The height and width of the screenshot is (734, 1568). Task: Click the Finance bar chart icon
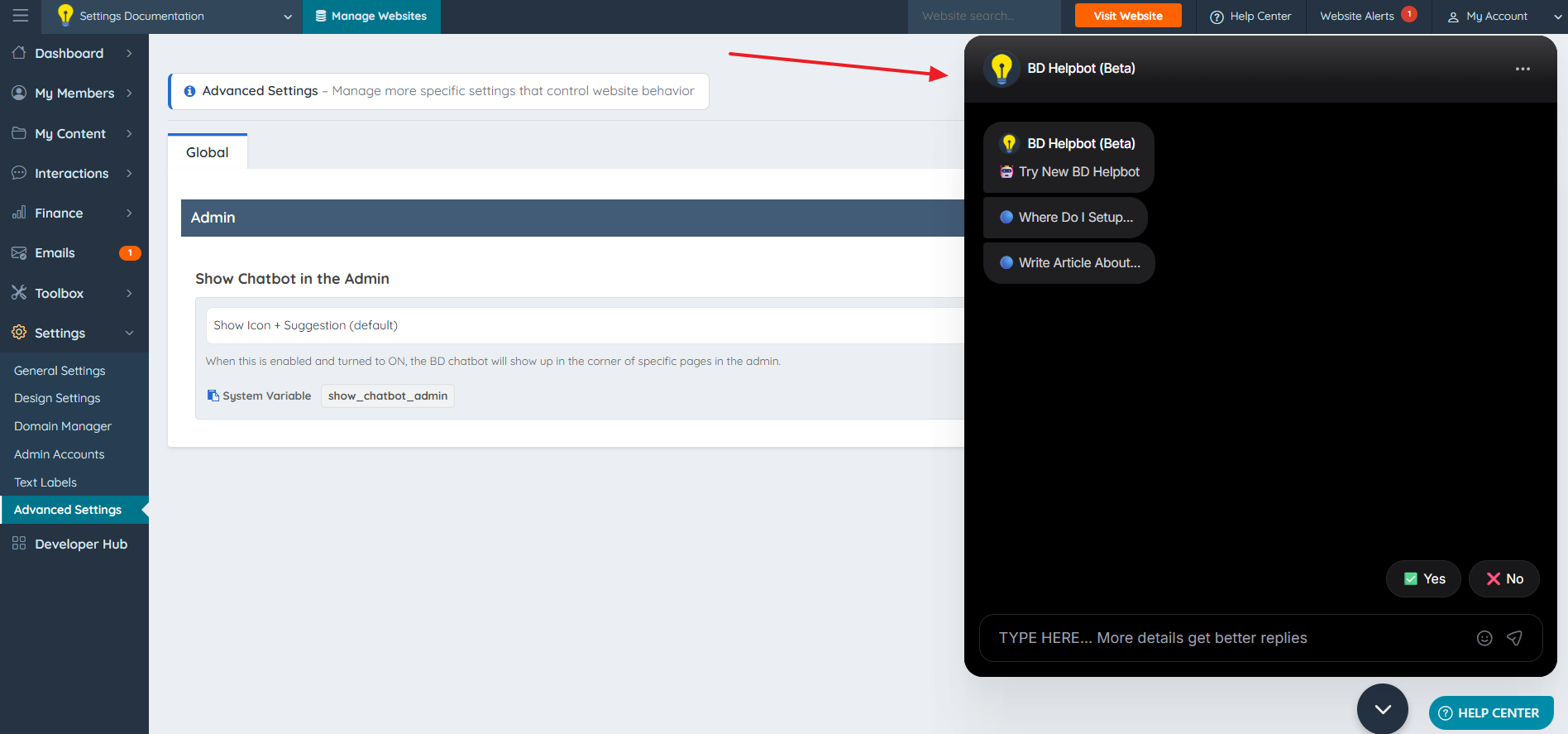coord(19,213)
